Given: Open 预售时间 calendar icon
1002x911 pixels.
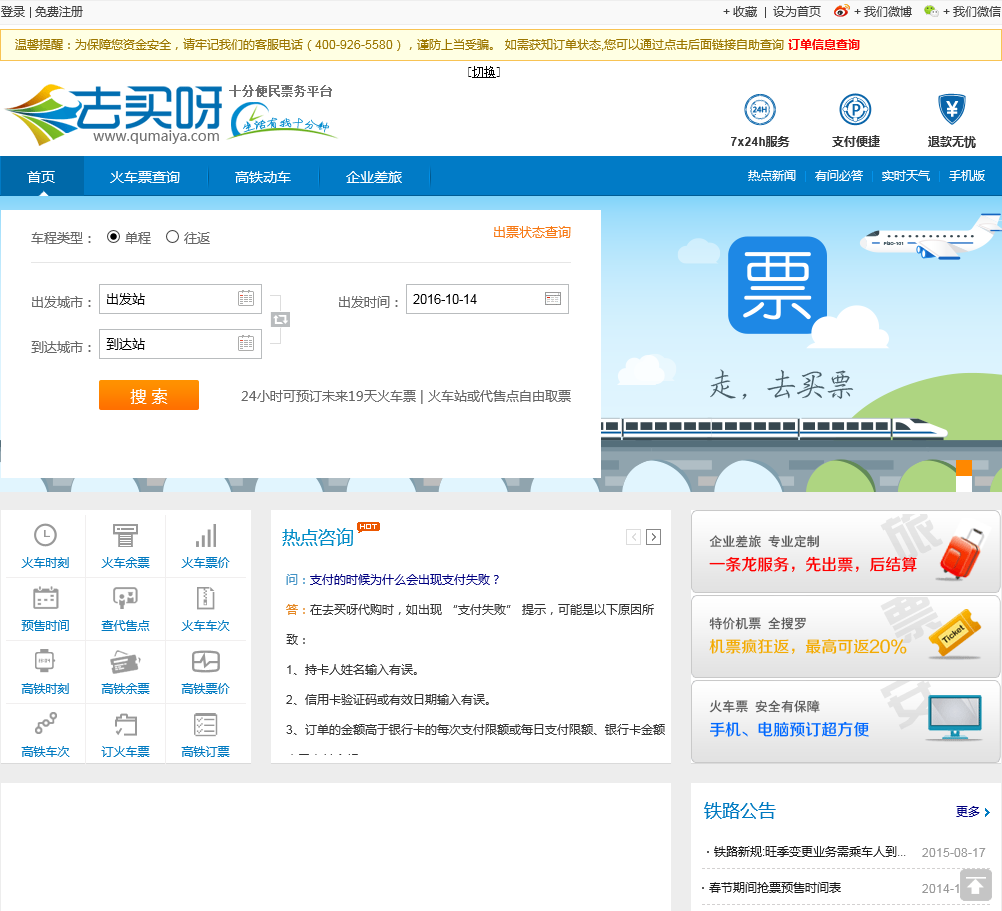Looking at the screenshot, I should [x=45, y=598].
